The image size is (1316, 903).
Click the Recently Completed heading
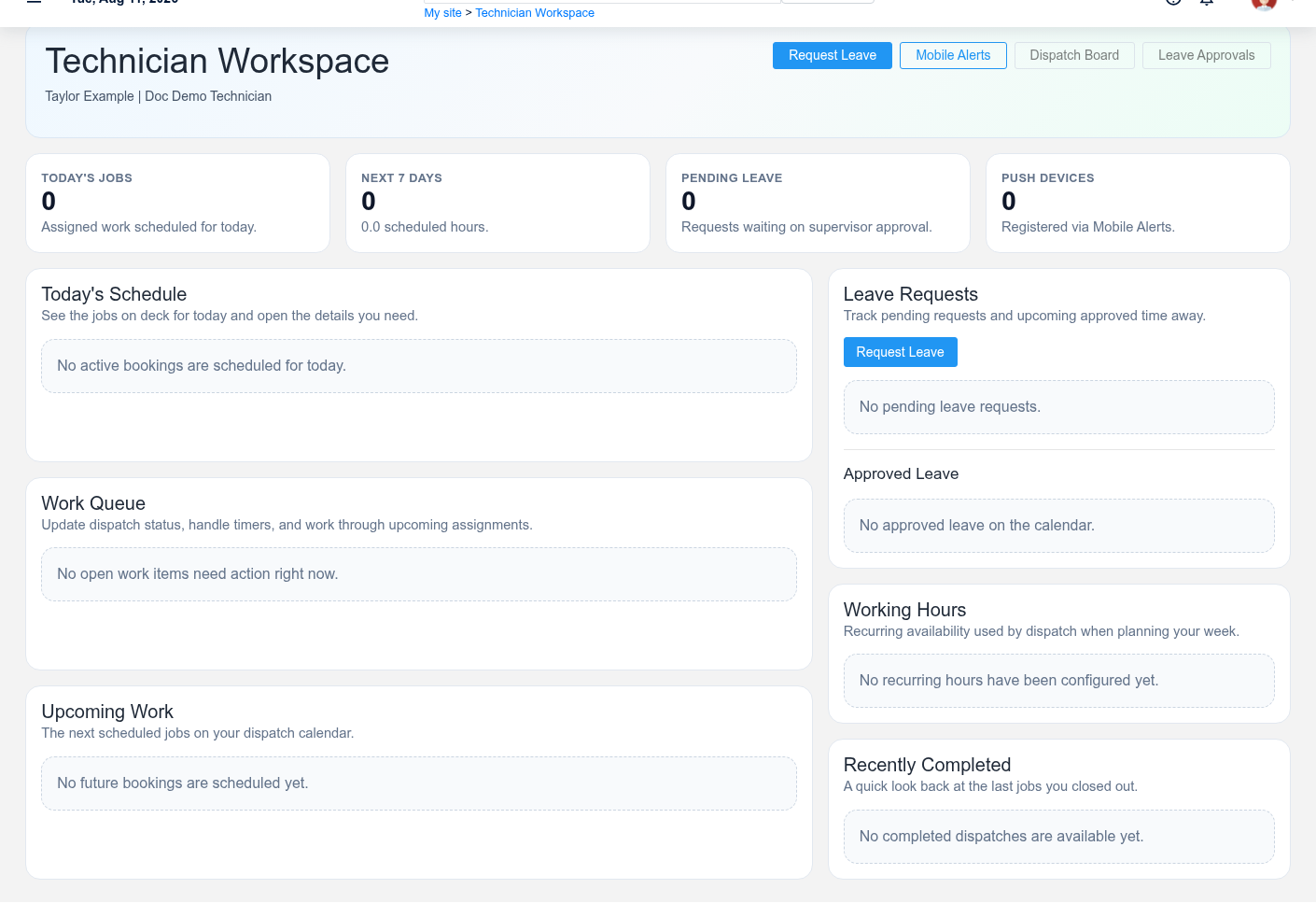pos(927,765)
